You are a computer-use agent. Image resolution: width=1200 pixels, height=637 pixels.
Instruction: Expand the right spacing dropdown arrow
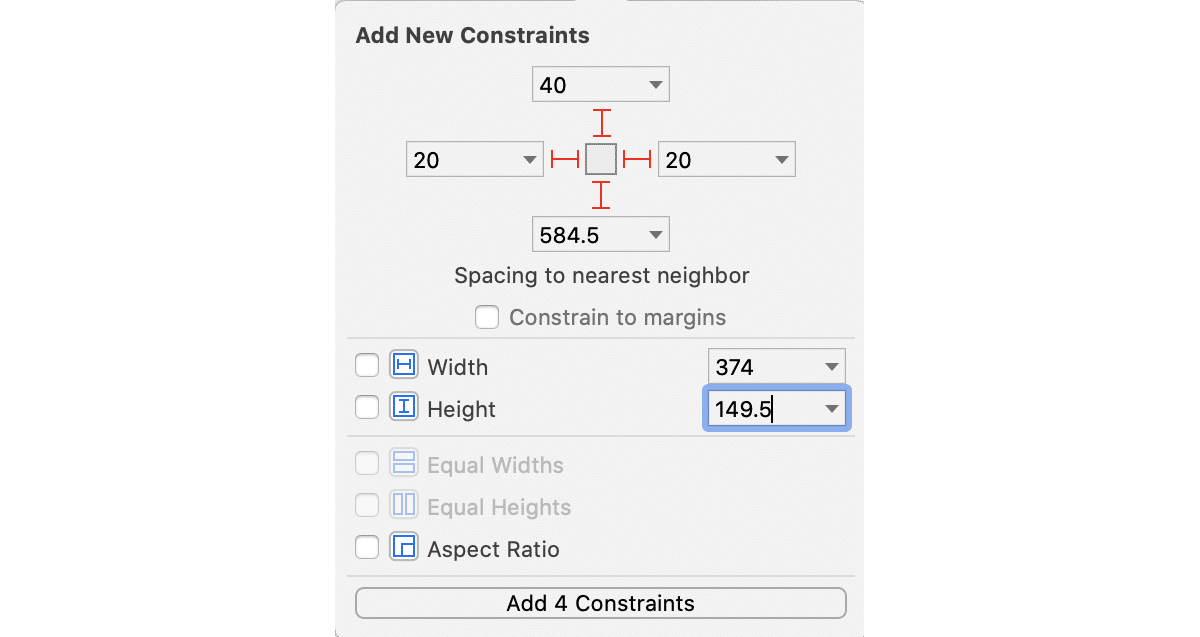(x=782, y=160)
